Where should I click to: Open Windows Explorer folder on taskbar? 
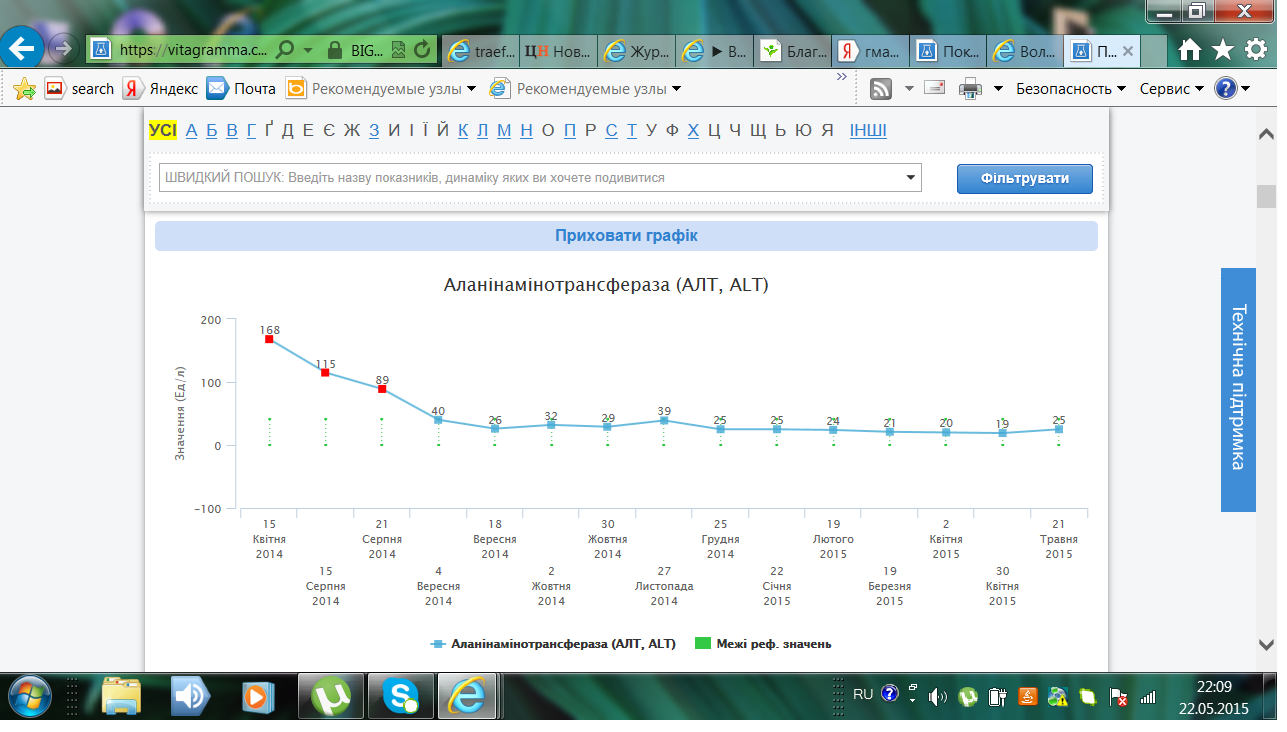tap(122, 697)
